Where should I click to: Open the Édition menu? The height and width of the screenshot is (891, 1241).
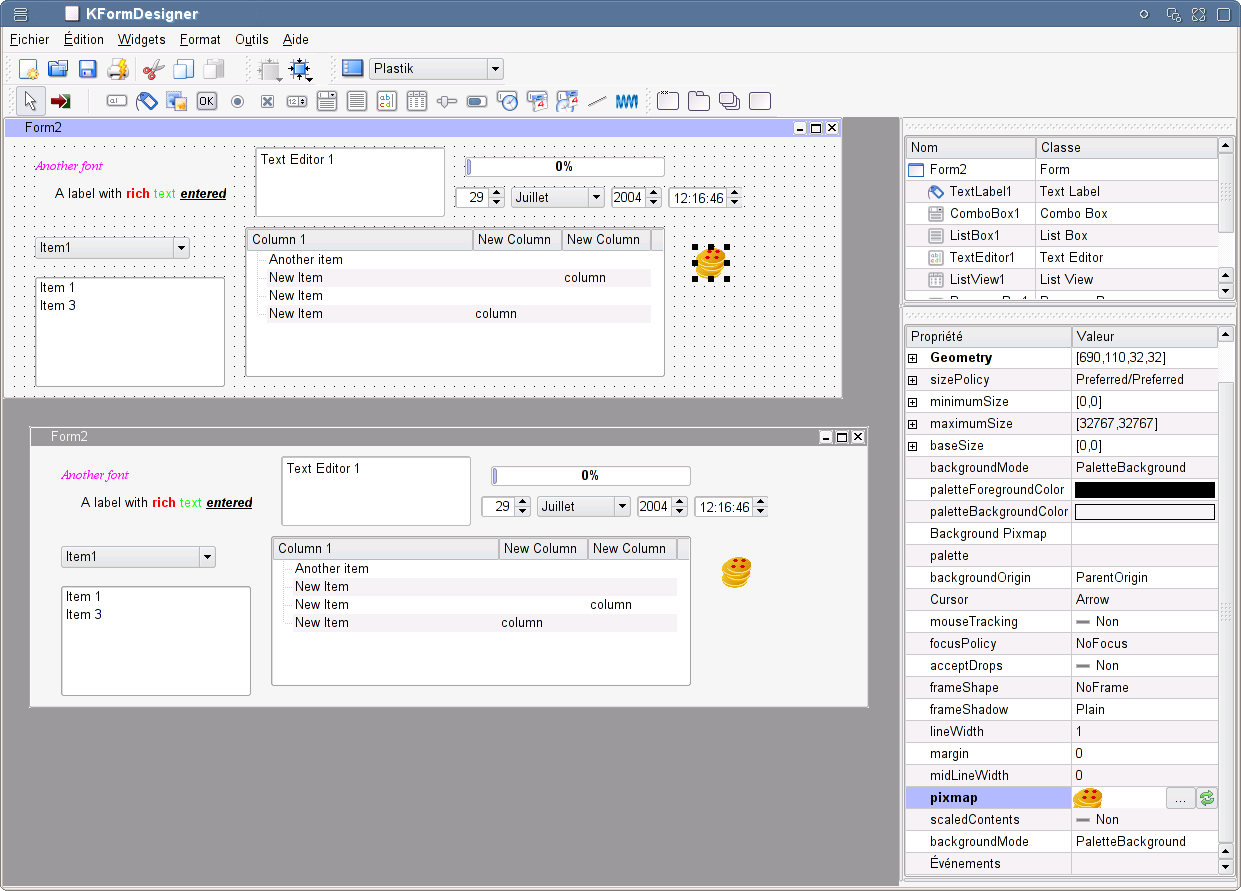pos(83,39)
